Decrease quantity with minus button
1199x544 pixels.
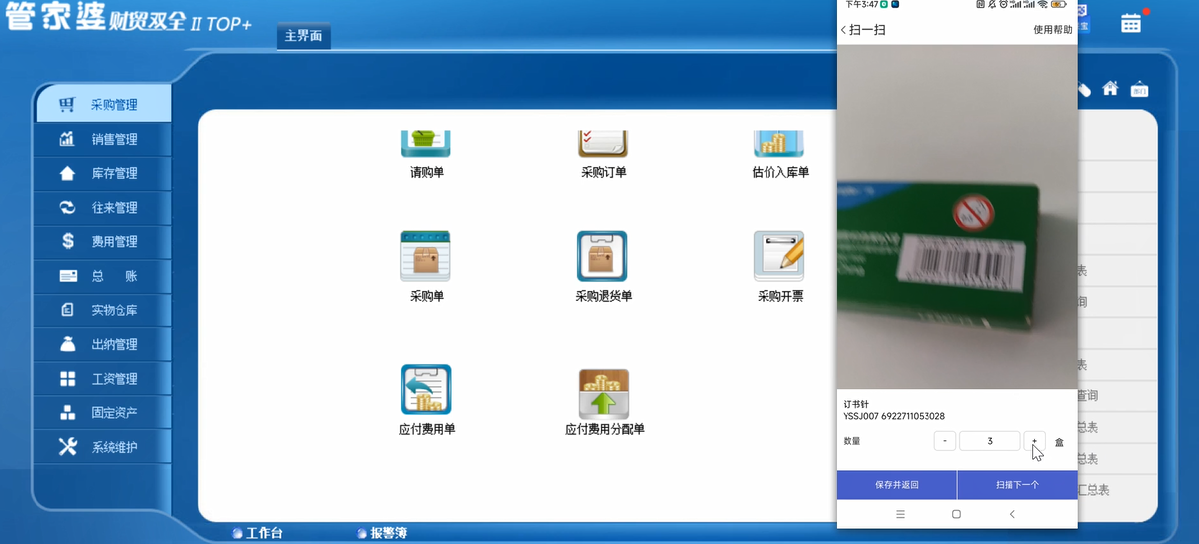coord(944,441)
